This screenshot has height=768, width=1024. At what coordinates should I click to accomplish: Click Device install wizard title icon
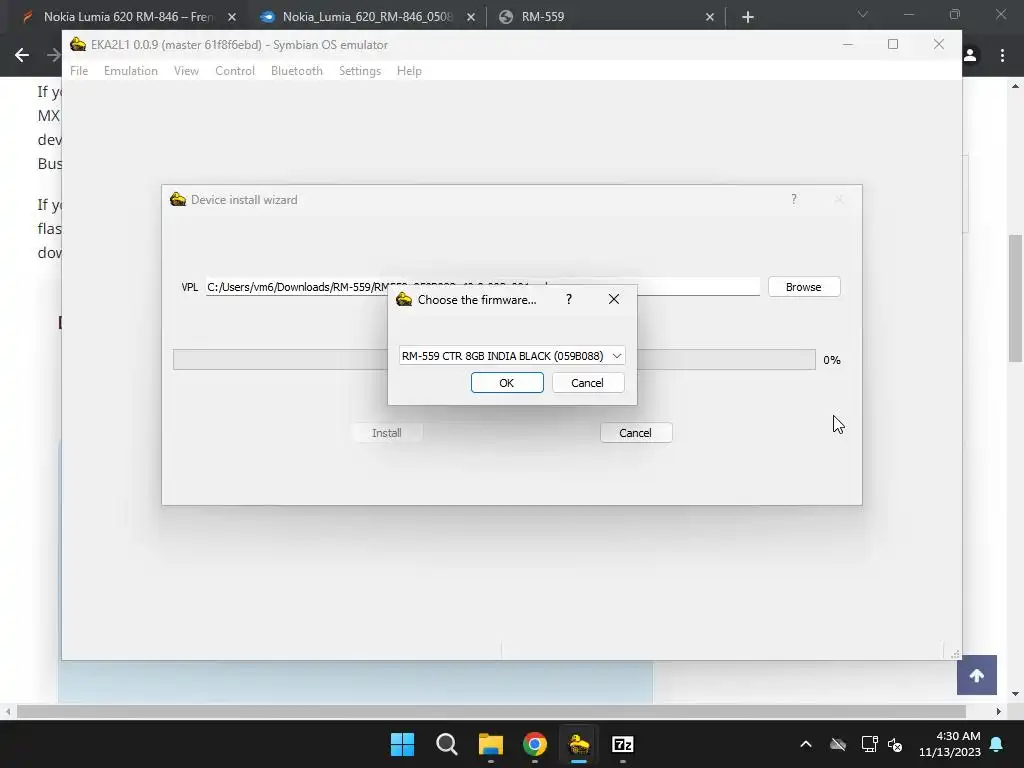click(x=178, y=199)
